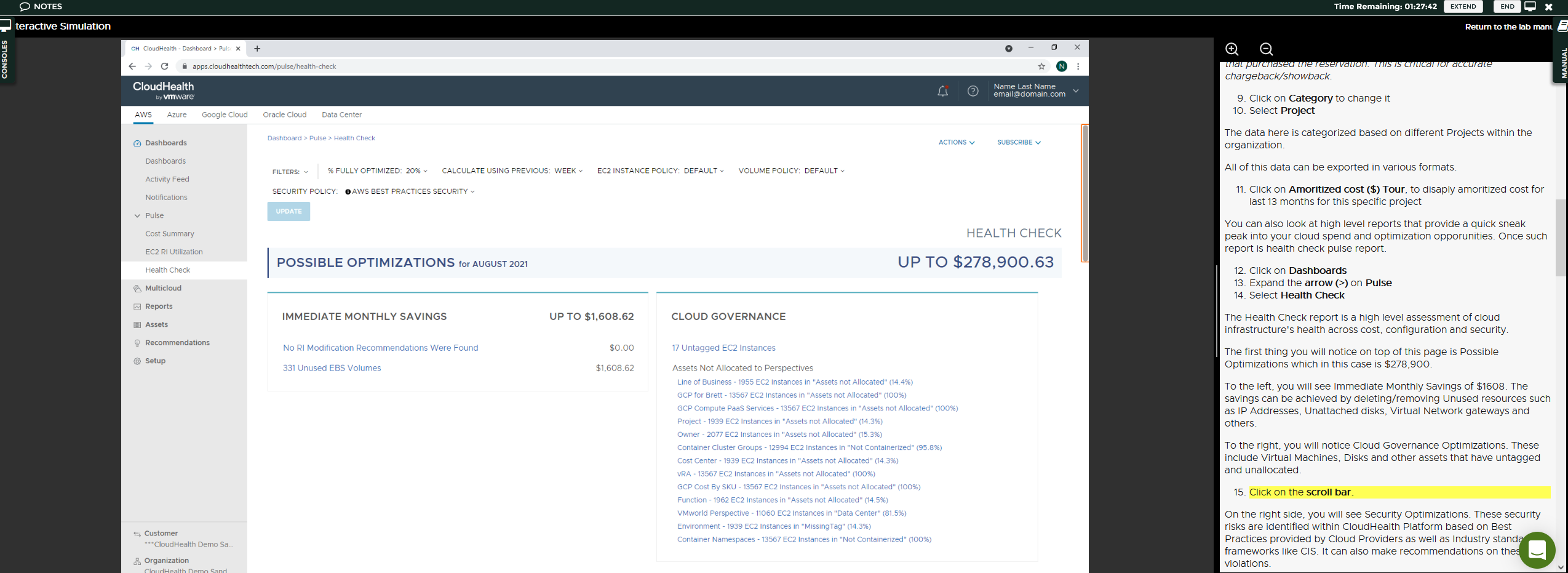Collapse the Pulse section arrow
This screenshot has width=1568, height=573.
click(x=137, y=216)
